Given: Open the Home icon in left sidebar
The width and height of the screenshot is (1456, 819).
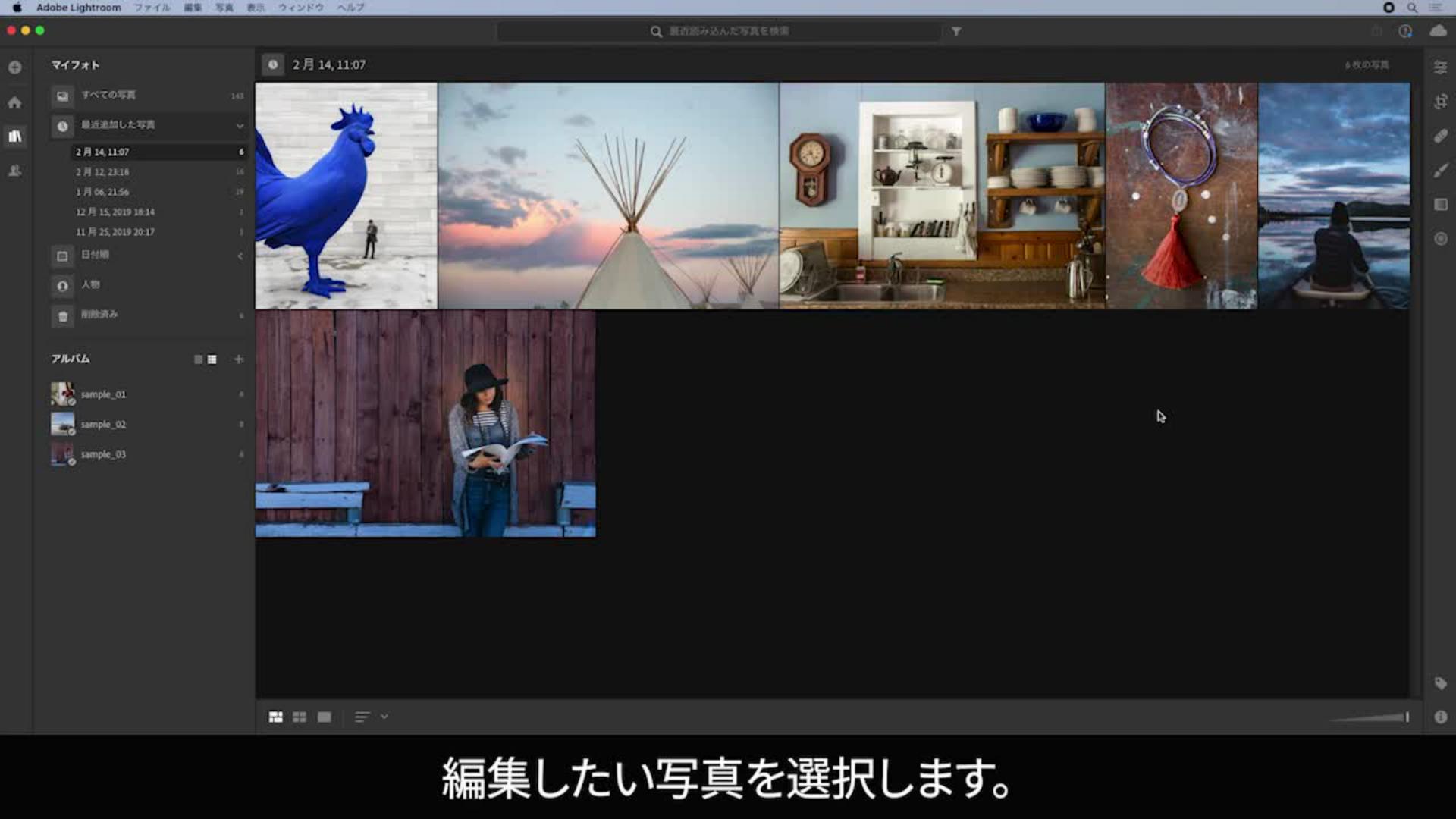Looking at the screenshot, I should point(14,102).
